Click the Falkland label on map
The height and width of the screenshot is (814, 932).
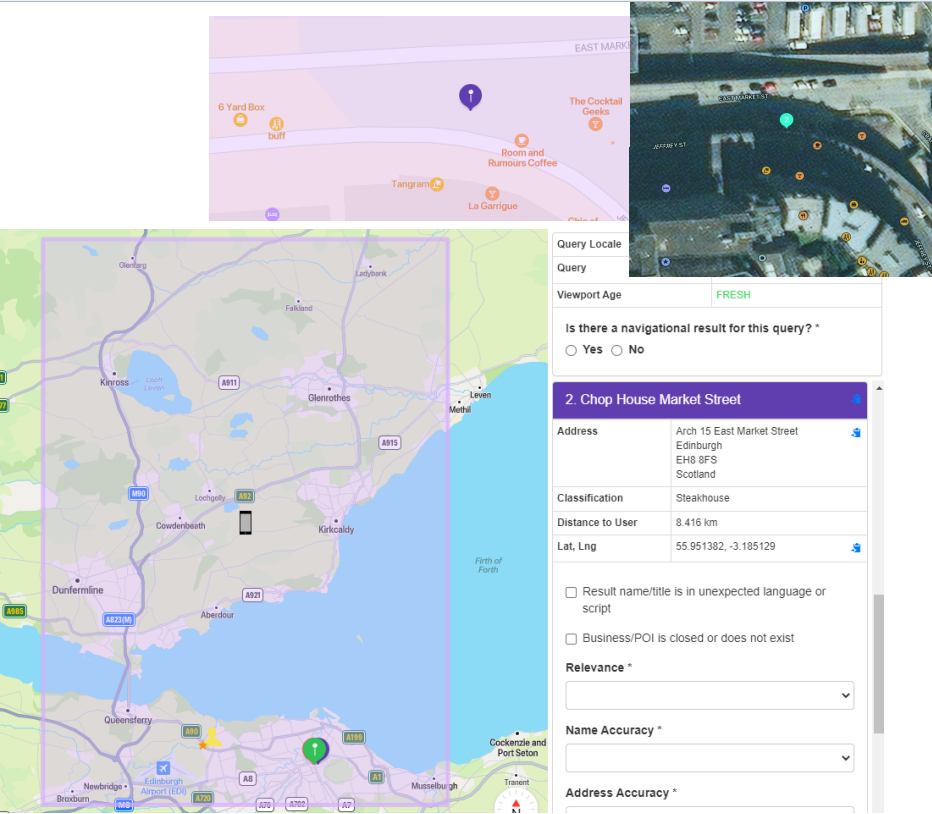tap(298, 308)
